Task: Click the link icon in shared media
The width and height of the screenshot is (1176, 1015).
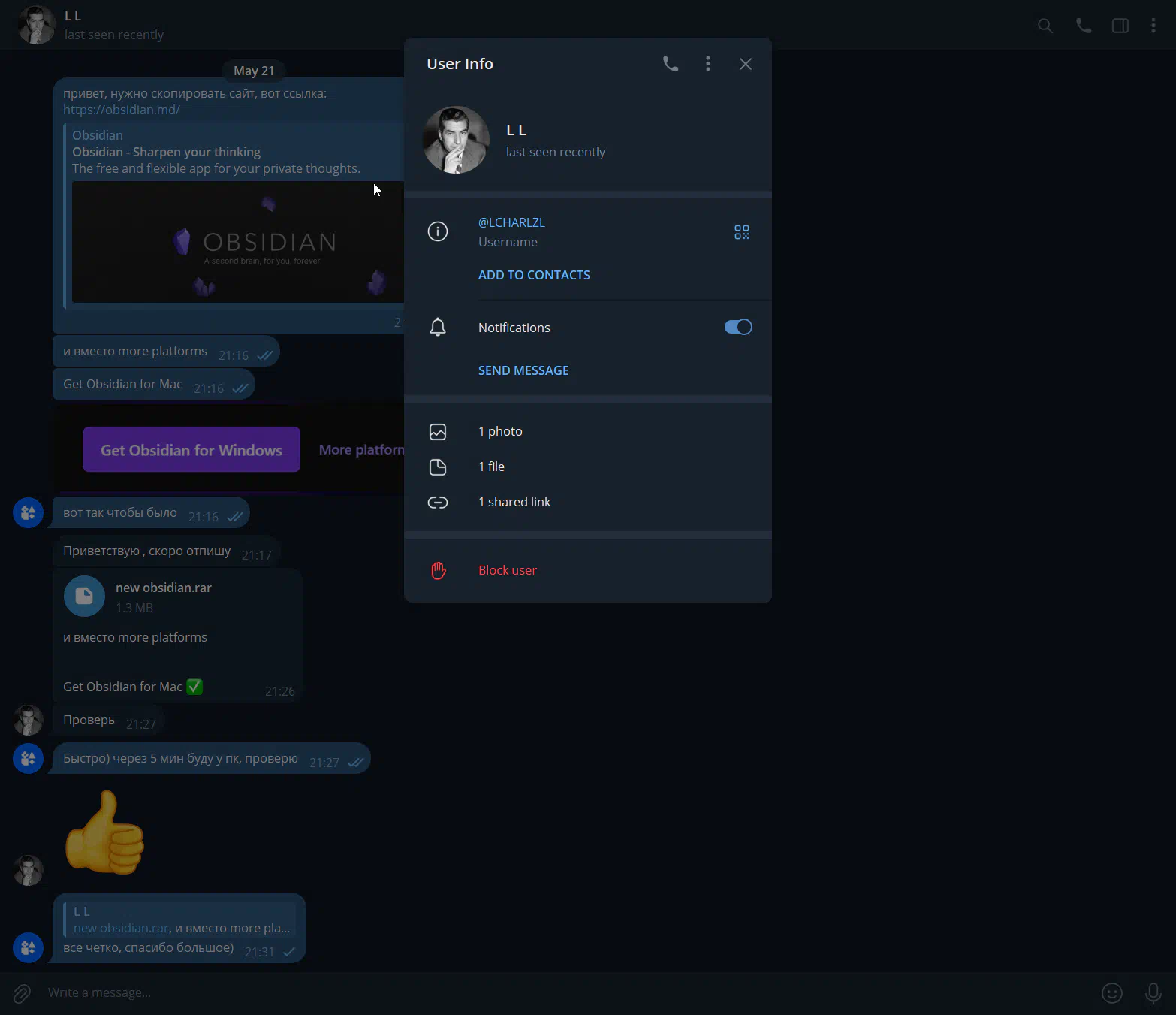Action: [x=438, y=503]
